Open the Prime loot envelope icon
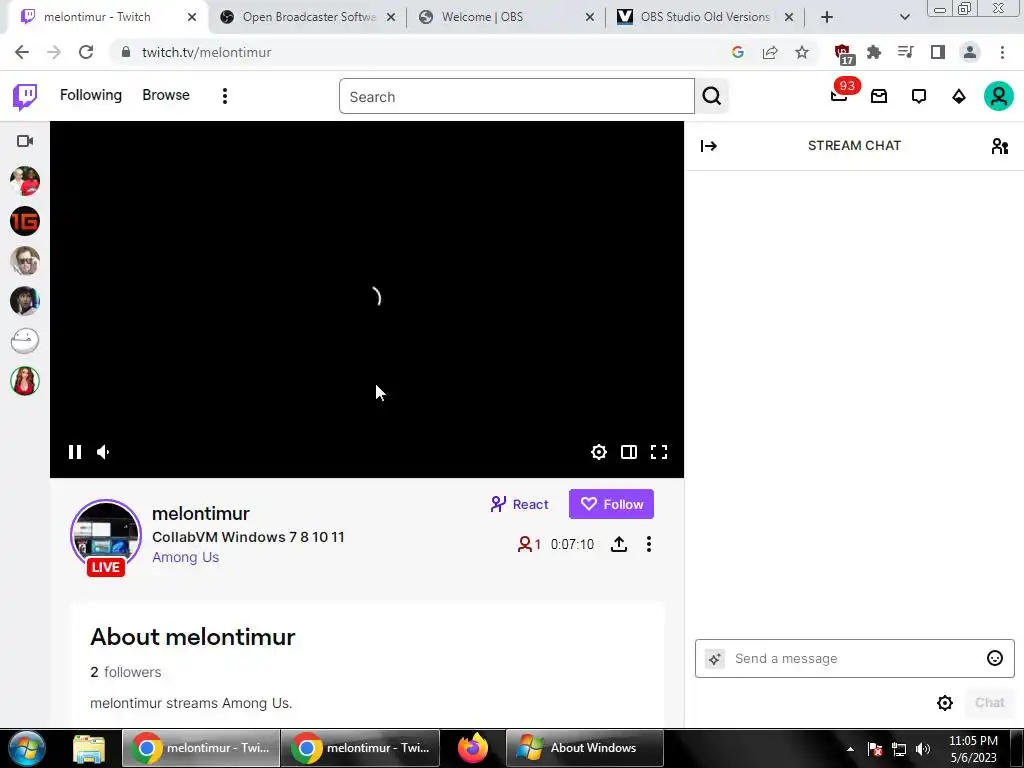The width and height of the screenshot is (1024, 768). 879,97
